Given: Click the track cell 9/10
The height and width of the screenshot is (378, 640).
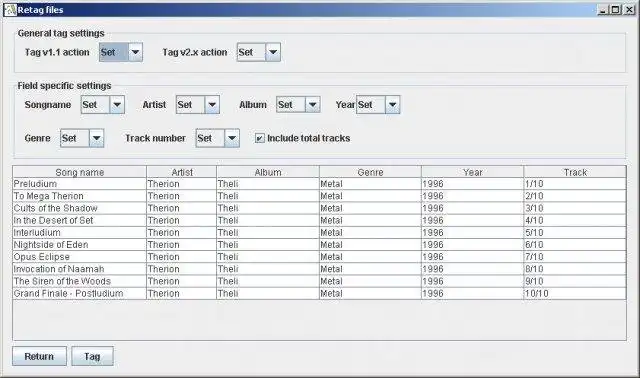Looking at the screenshot, I should pos(575,282).
